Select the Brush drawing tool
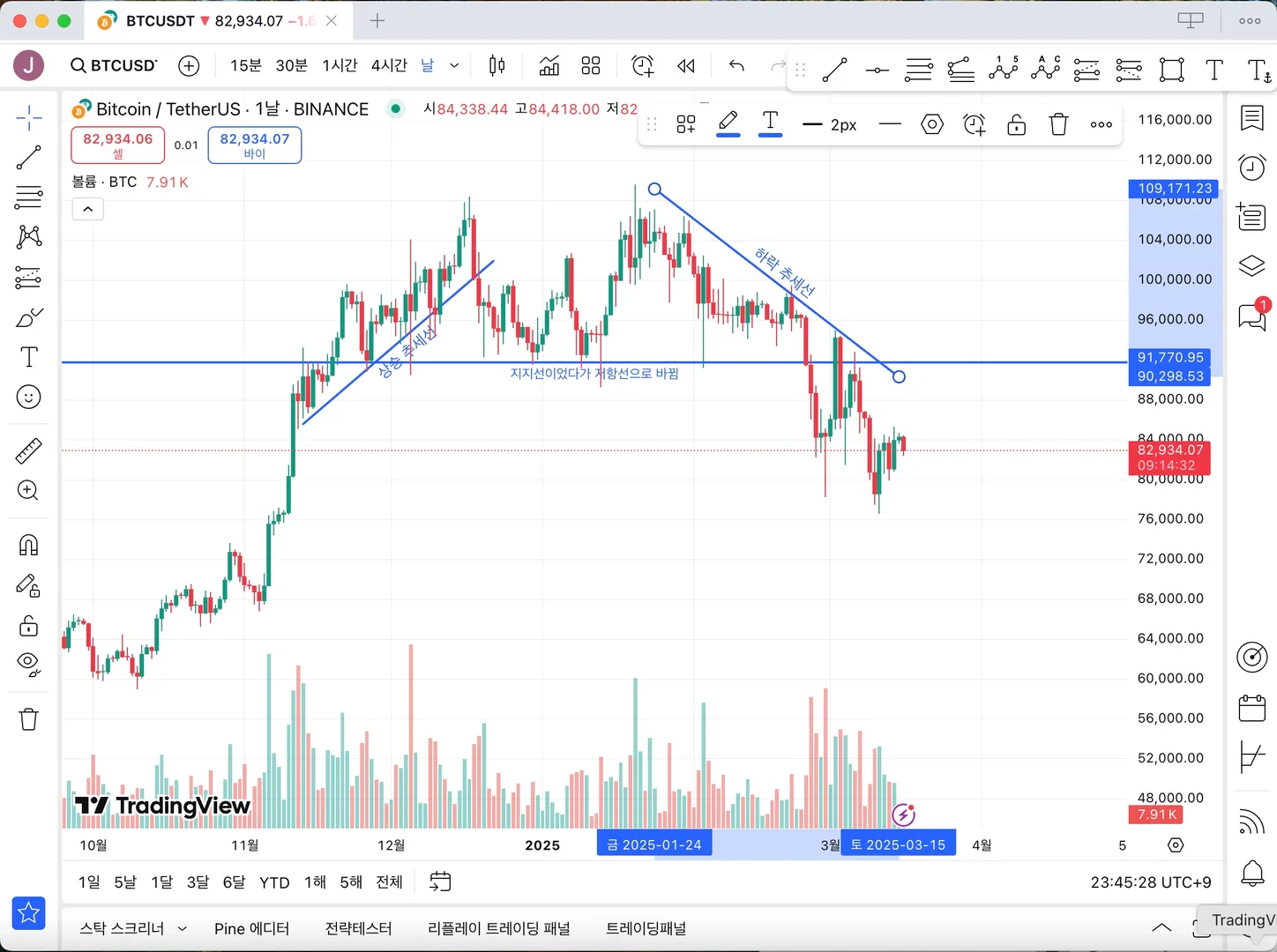This screenshot has width=1277, height=952. click(29, 317)
